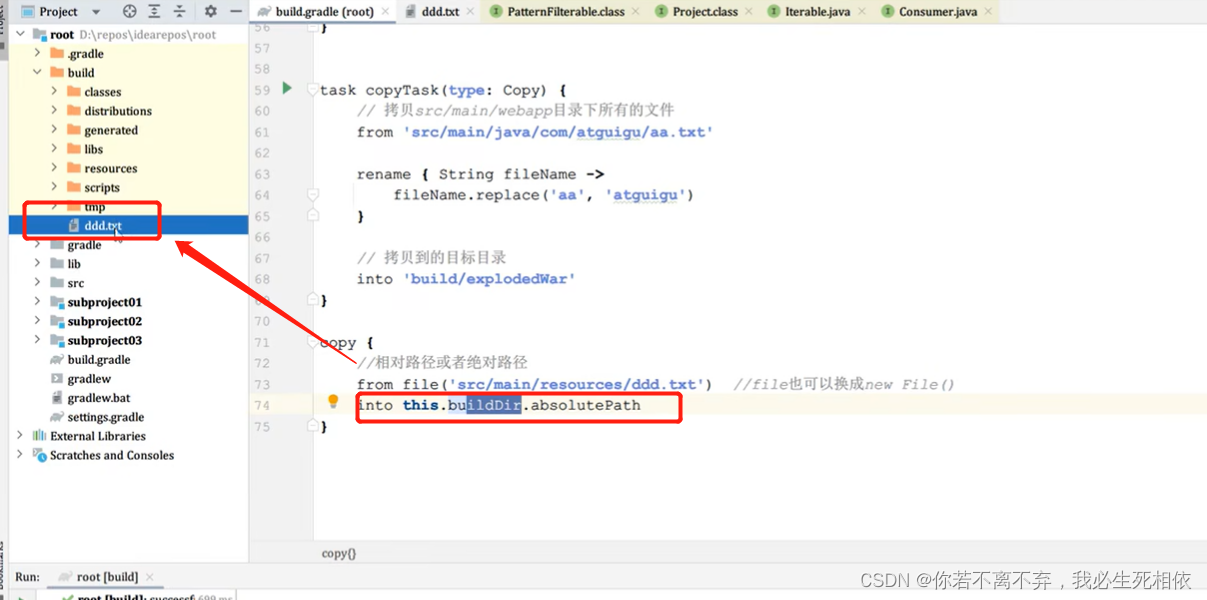This screenshot has height=600, width=1207.
Task: Click the fold marker beside task copyTask line
Action: click(x=313, y=90)
